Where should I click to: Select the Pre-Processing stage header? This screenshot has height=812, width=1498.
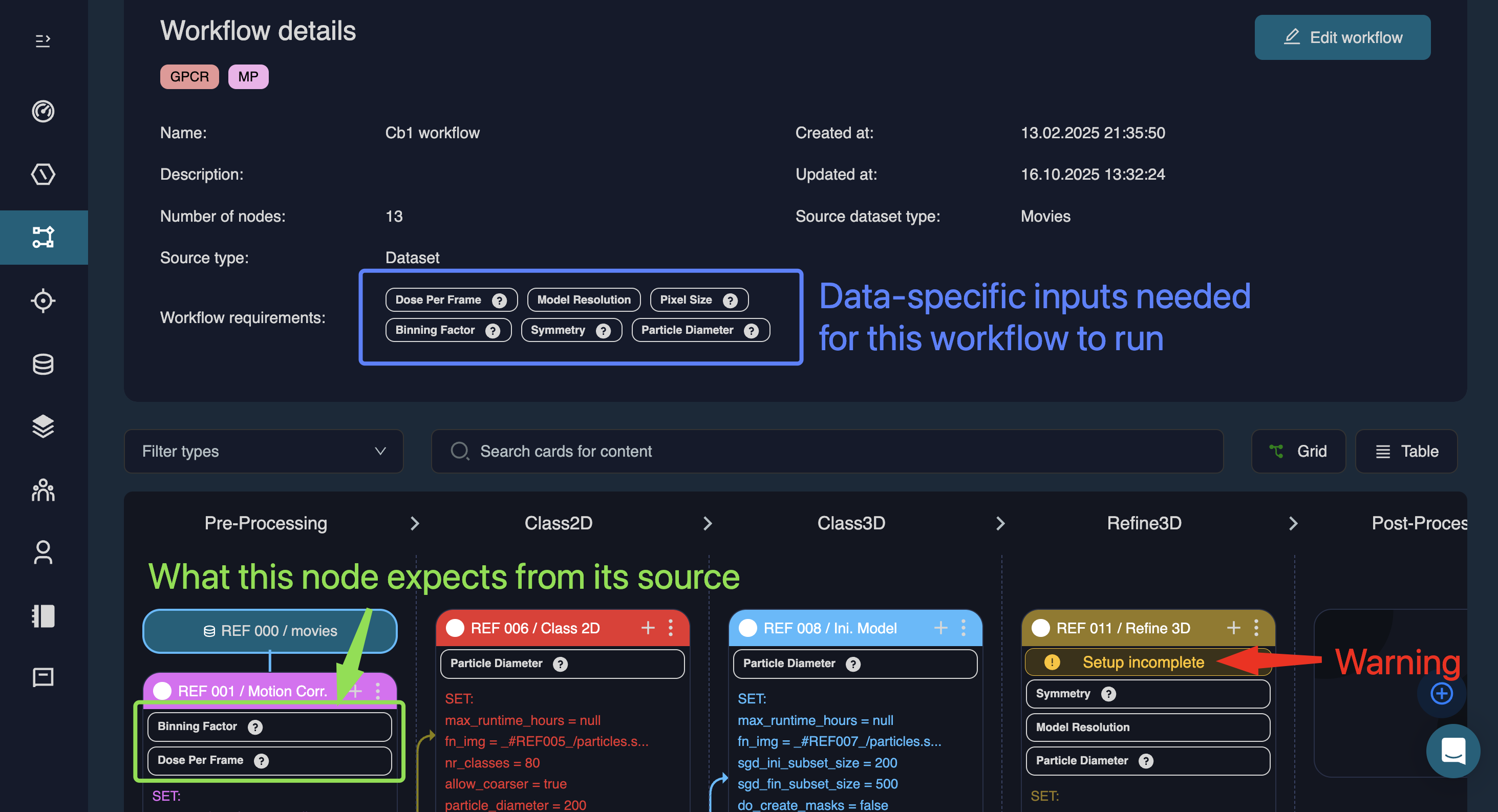click(x=266, y=523)
